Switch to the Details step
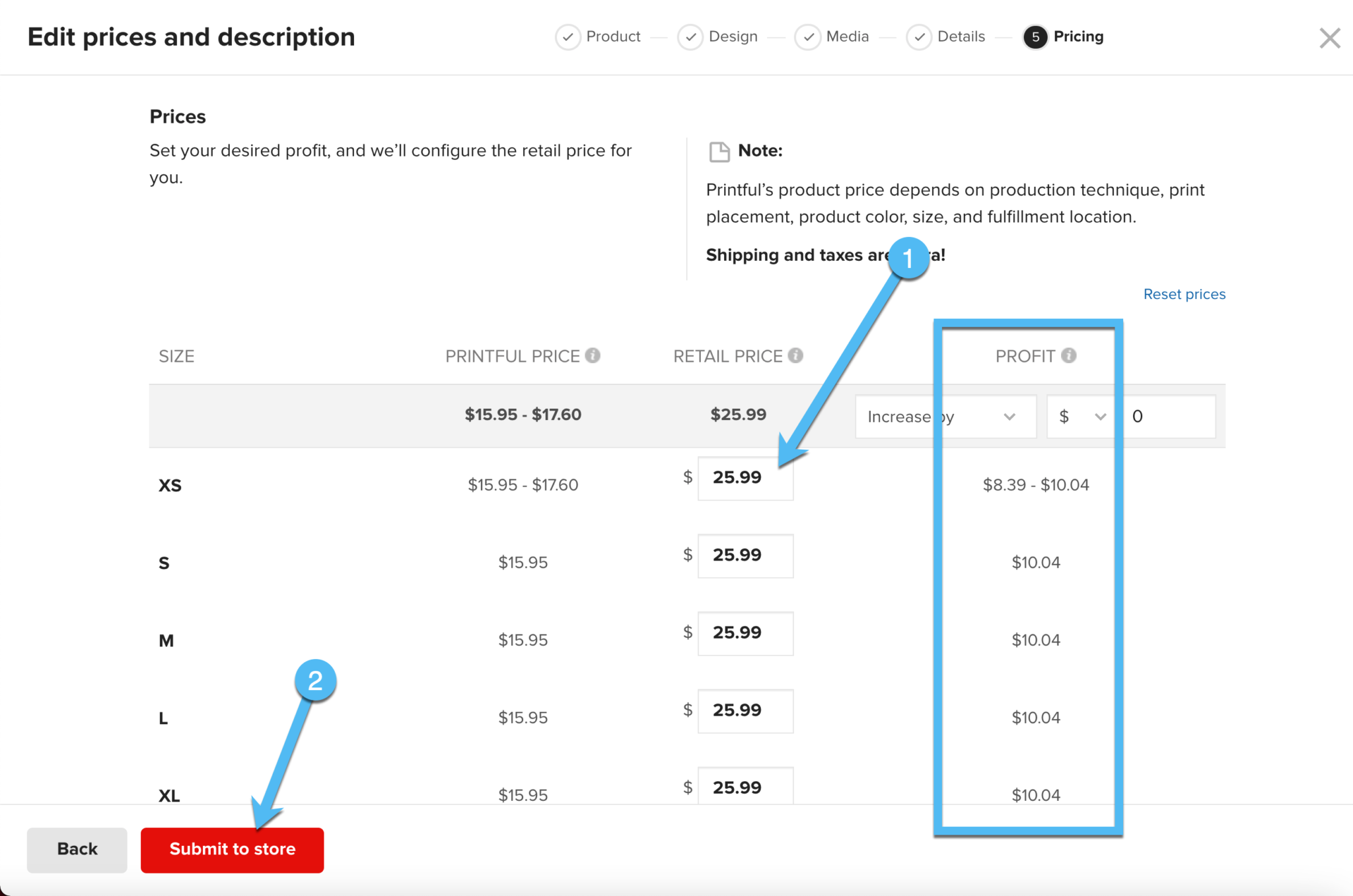The width and height of the screenshot is (1353, 896). (x=960, y=38)
